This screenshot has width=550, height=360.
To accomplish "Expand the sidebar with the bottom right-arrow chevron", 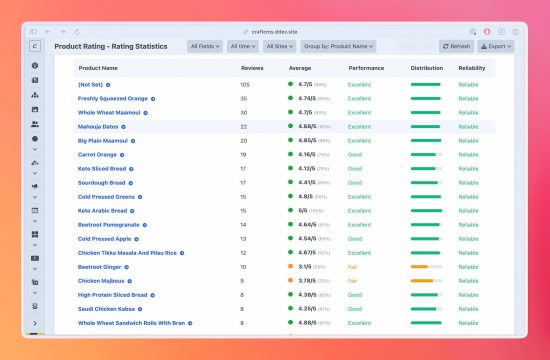I will click(35, 323).
